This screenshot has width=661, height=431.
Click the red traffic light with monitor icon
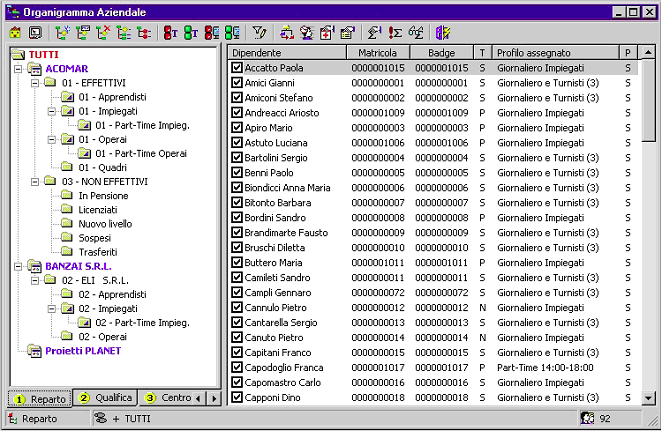[x=211, y=32]
